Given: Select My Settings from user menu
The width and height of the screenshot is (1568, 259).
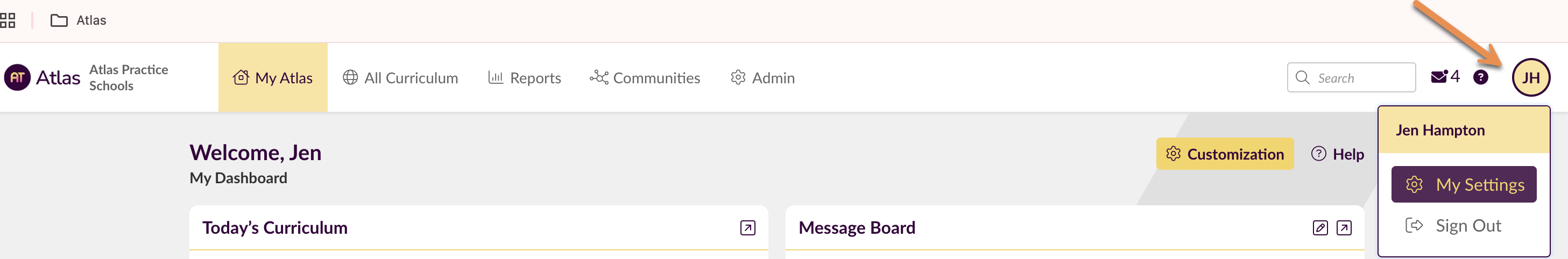Looking at the screenshot, I should click(1463, 184).
